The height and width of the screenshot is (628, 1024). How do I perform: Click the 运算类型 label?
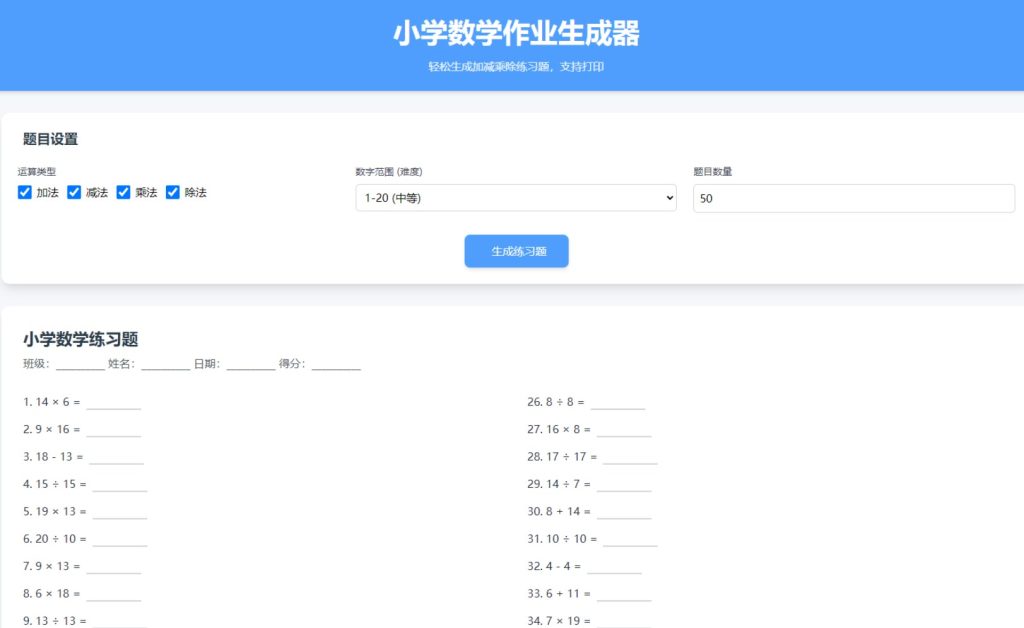[37, 171]
